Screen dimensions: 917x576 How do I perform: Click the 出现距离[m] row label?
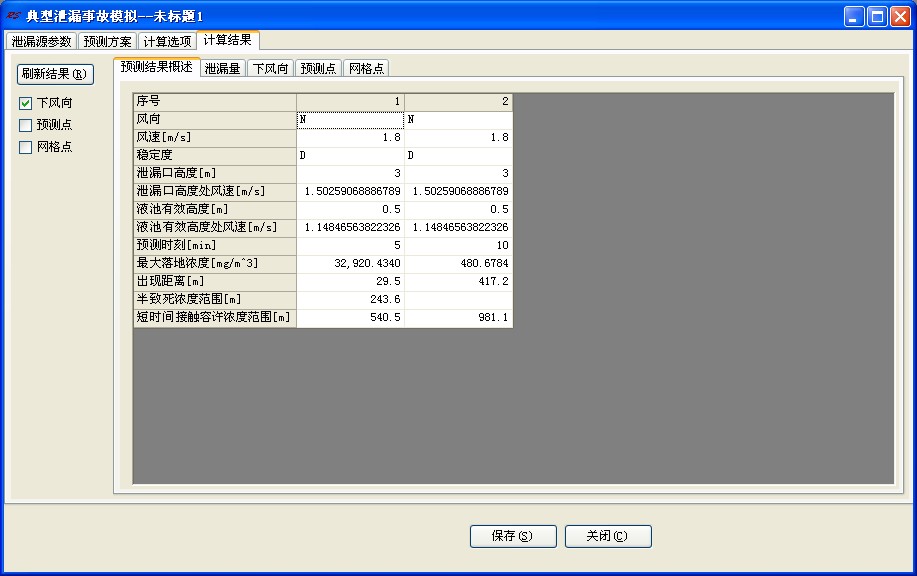(215, 281)
